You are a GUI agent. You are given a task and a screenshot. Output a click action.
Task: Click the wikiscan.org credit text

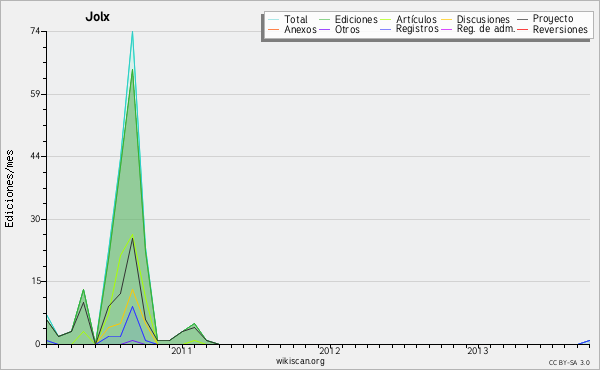click(300, 361)
